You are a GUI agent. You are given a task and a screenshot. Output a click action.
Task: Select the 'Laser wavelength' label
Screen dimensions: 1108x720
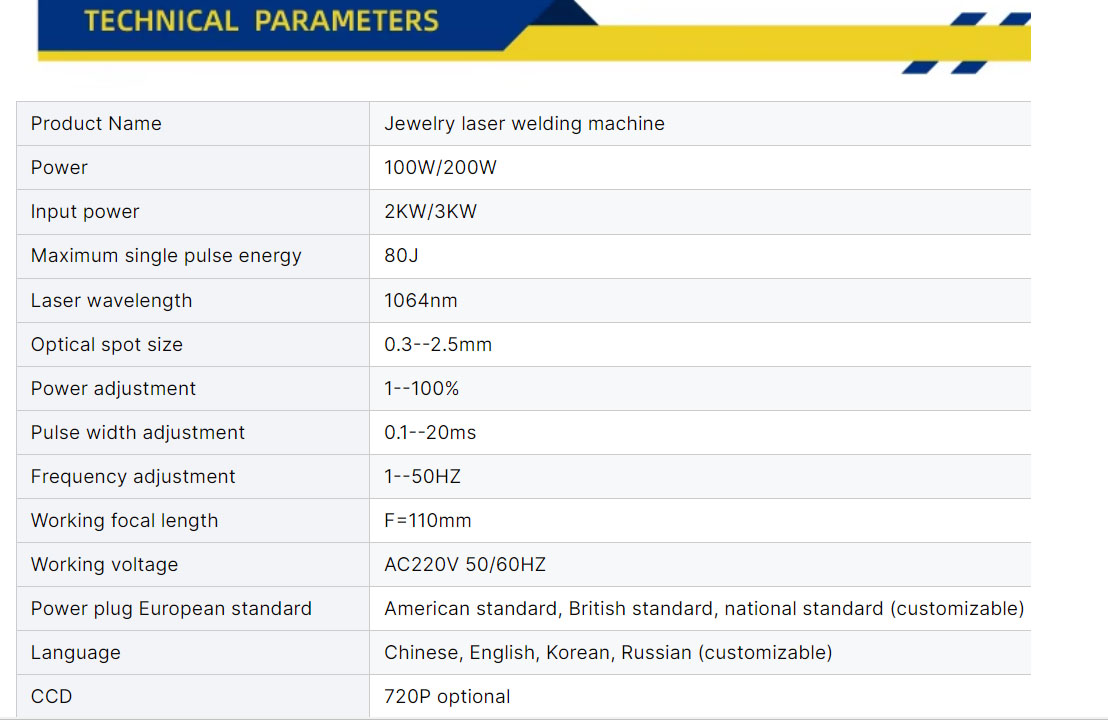(112, 301)
